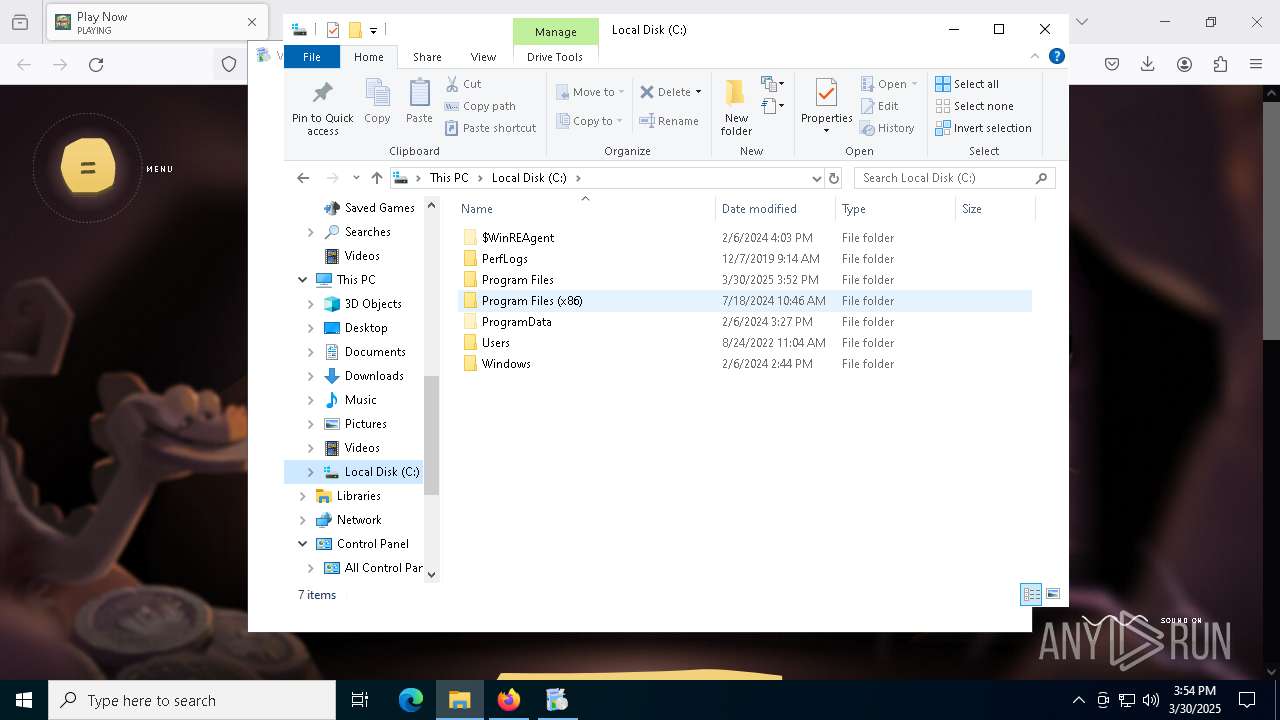Open recent locations dropdown arrow
The image size is (1280, 720).
356,178
